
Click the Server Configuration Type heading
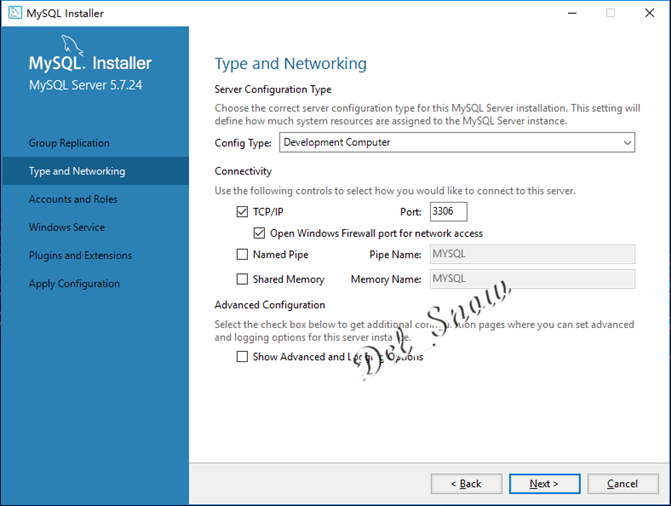273,89
